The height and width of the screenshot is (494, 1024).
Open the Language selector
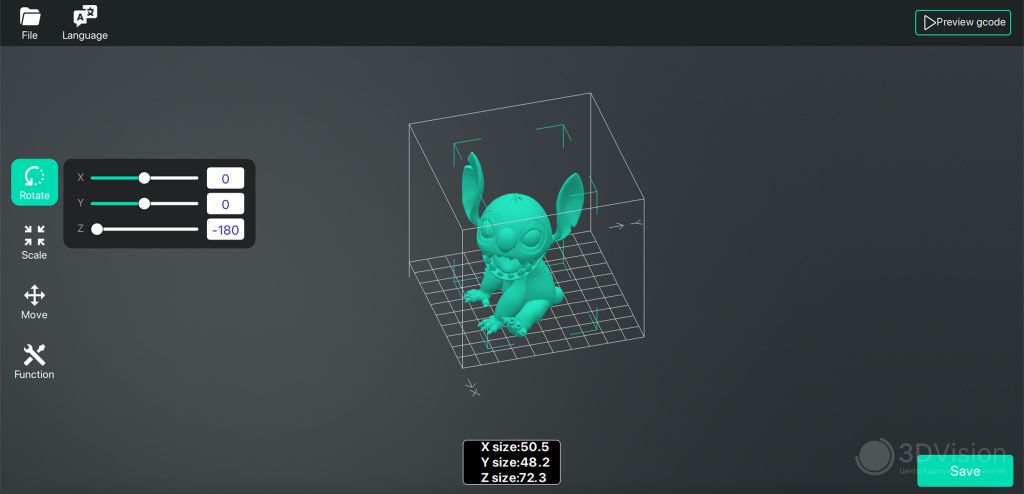pyautogui.click(x=85, y=23)
